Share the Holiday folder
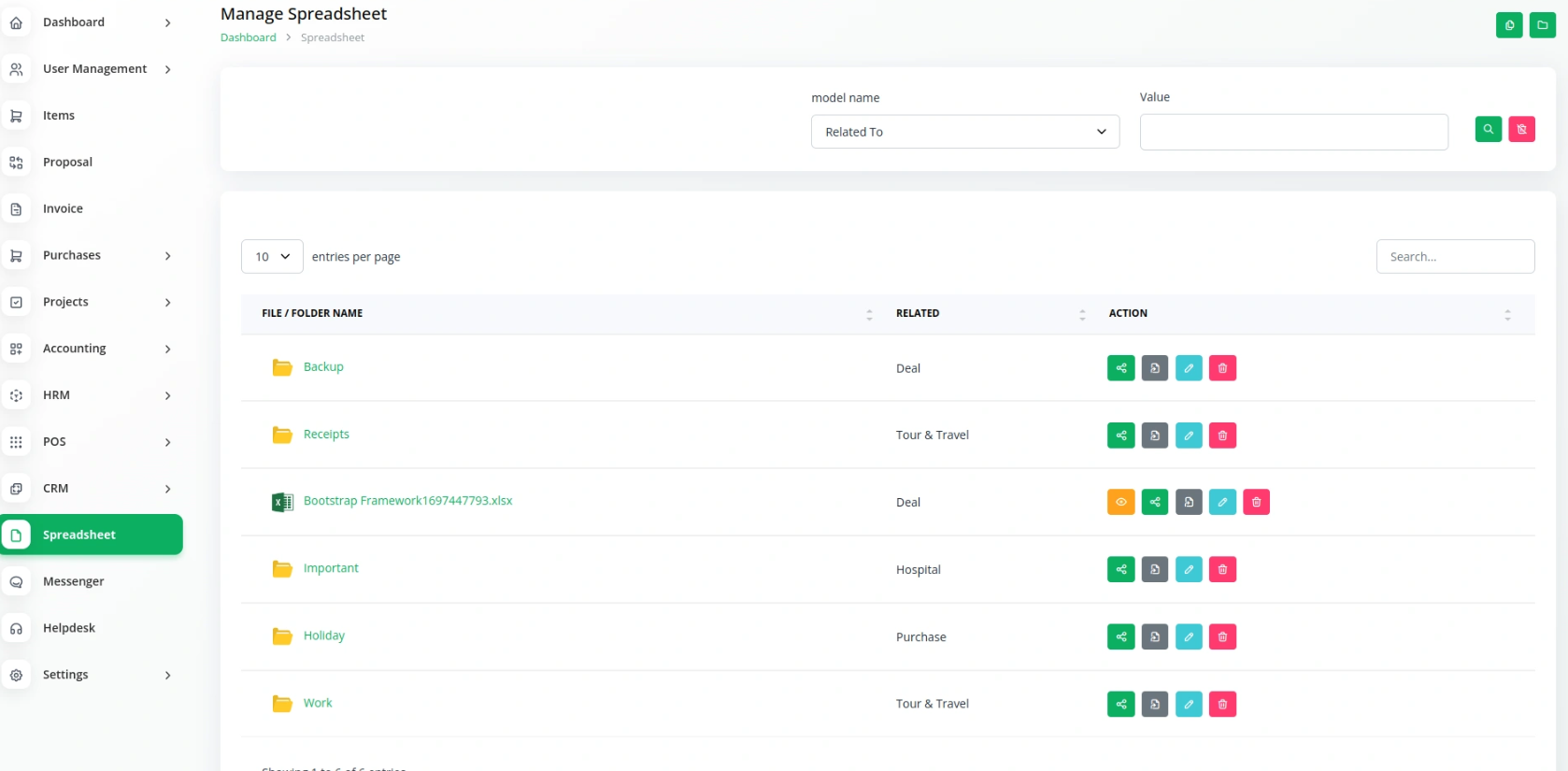This screenshot has height=771, width=1568. 1121,637
